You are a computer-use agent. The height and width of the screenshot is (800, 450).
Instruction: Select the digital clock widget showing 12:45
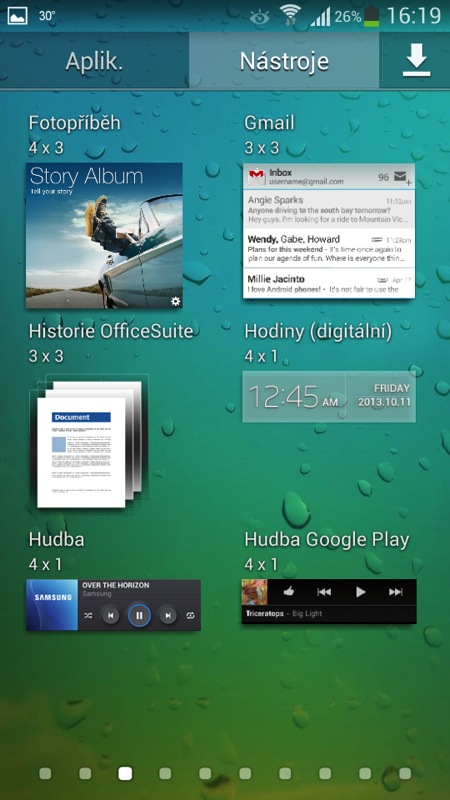tap(329, 397)
